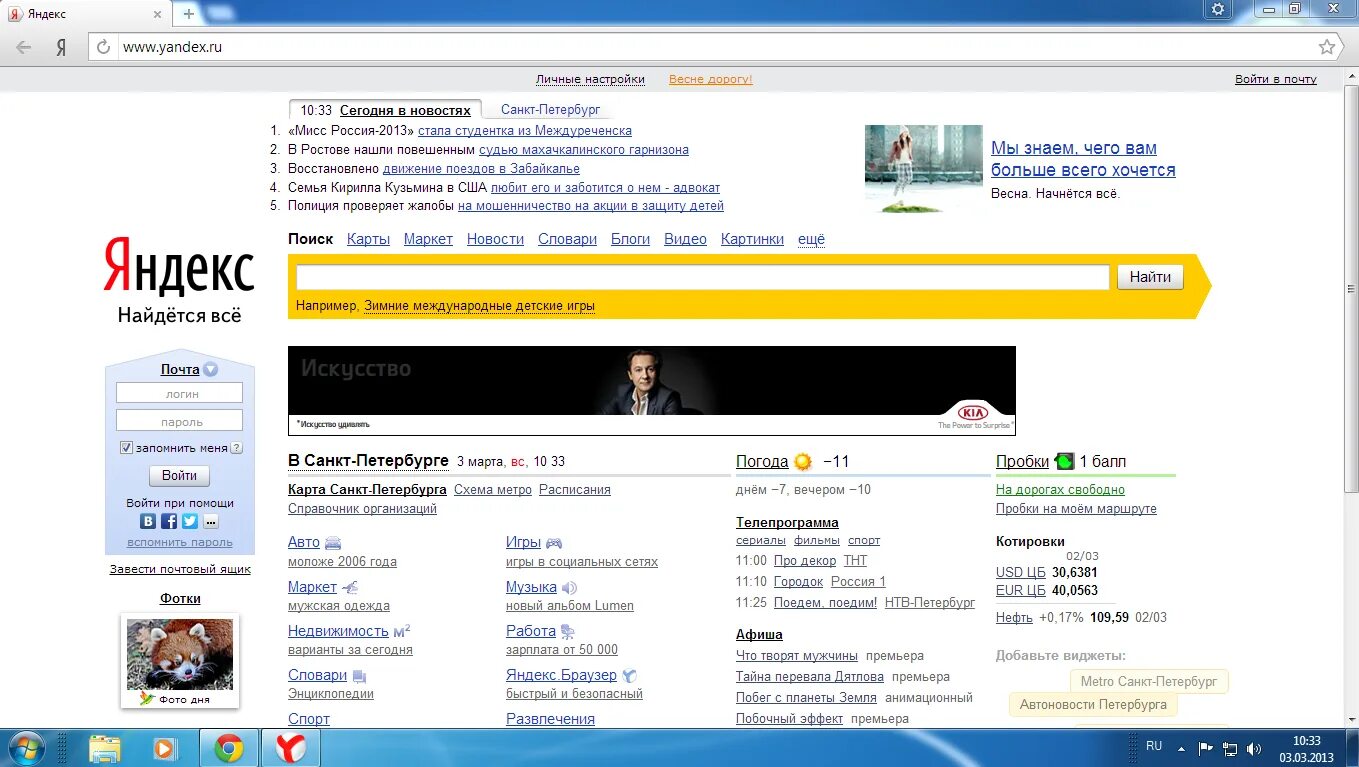Viewport: 1359px width, 767px height.
Task: Show hidden tray icons arrow
Action: [x=1182, y=748]
